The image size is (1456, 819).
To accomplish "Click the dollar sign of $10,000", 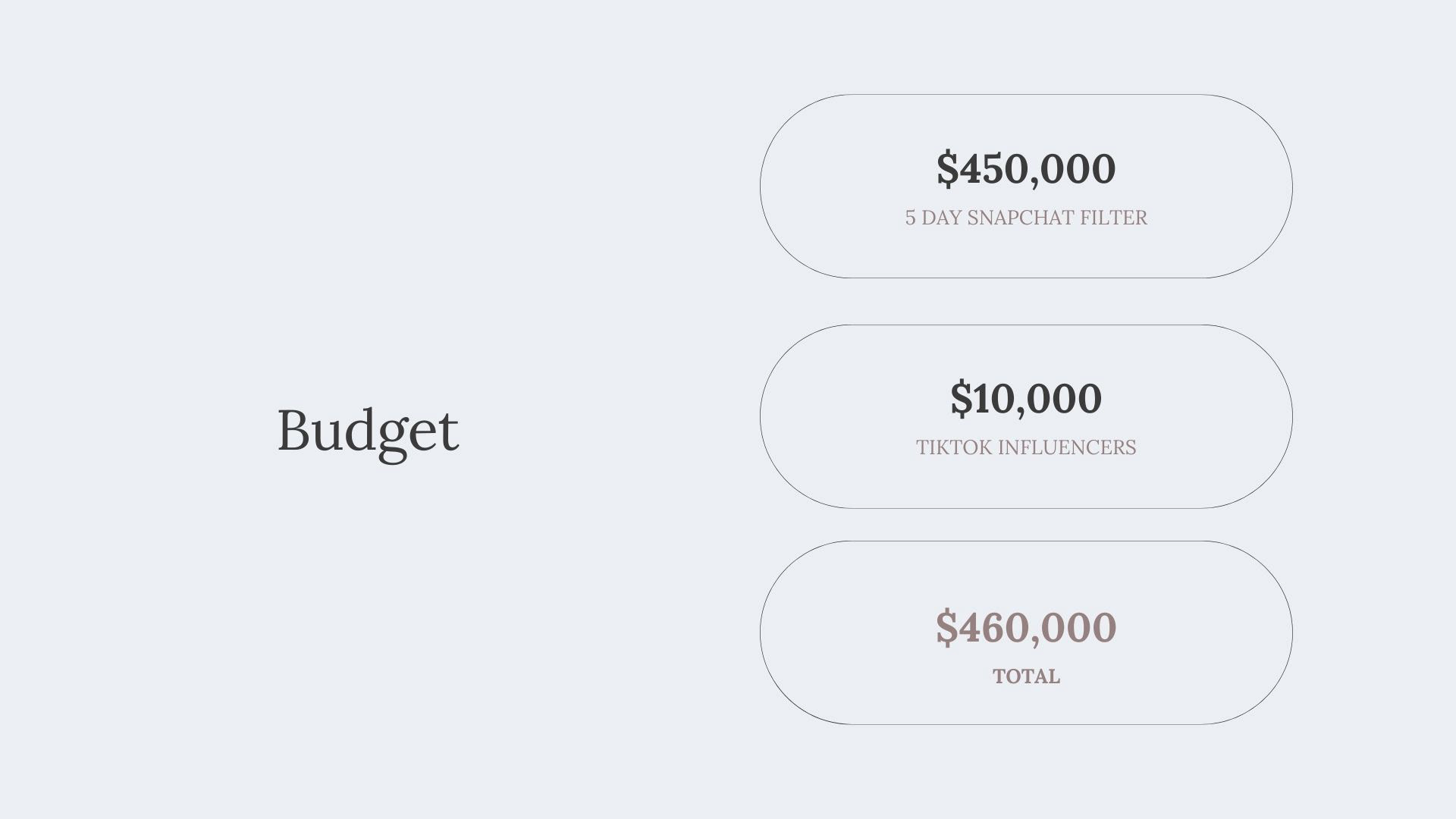I will [961, 398].
